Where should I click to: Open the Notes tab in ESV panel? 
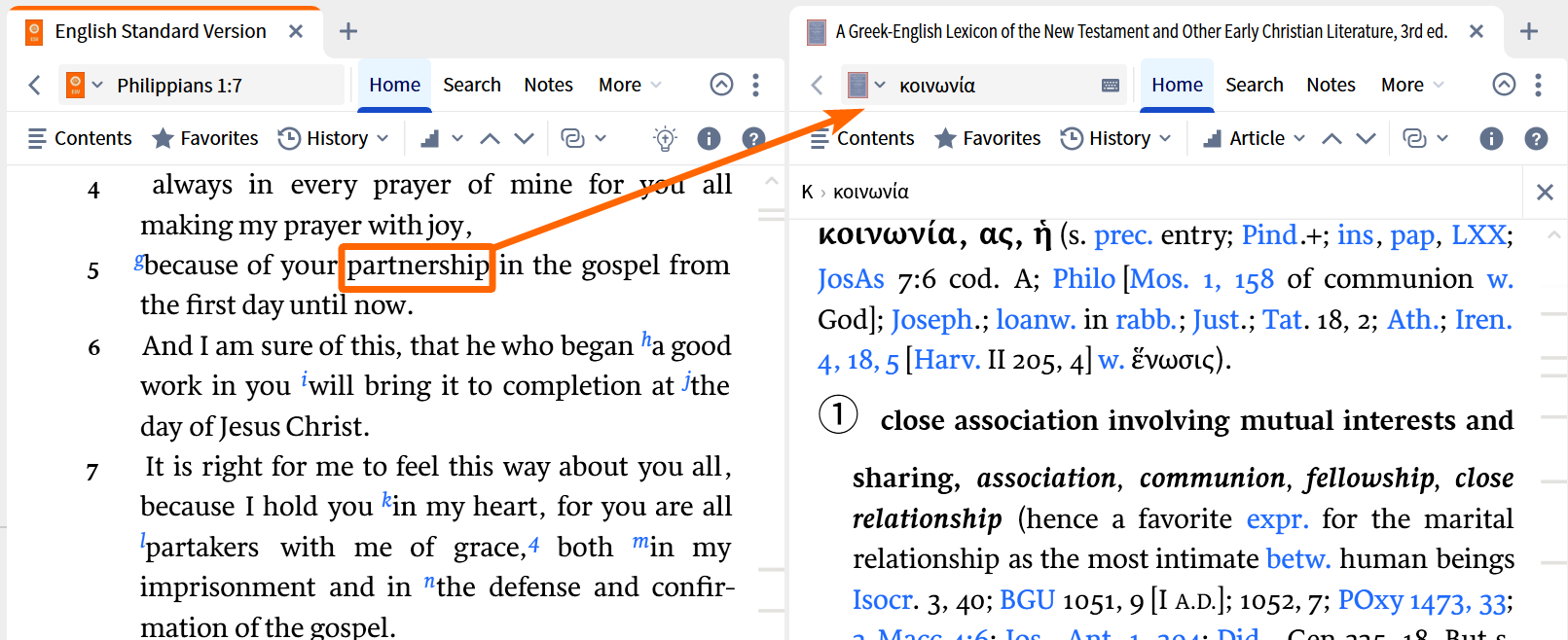[548, 86]
